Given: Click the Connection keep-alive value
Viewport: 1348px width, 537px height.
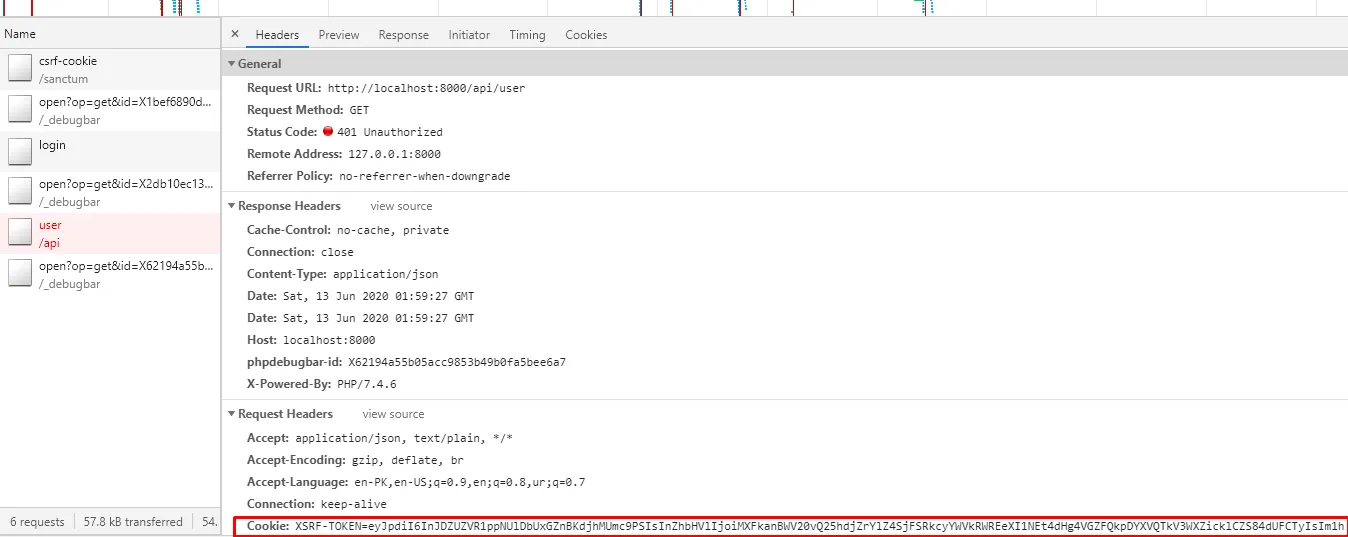Looking at the screenshot, I should tap(353, 504).
